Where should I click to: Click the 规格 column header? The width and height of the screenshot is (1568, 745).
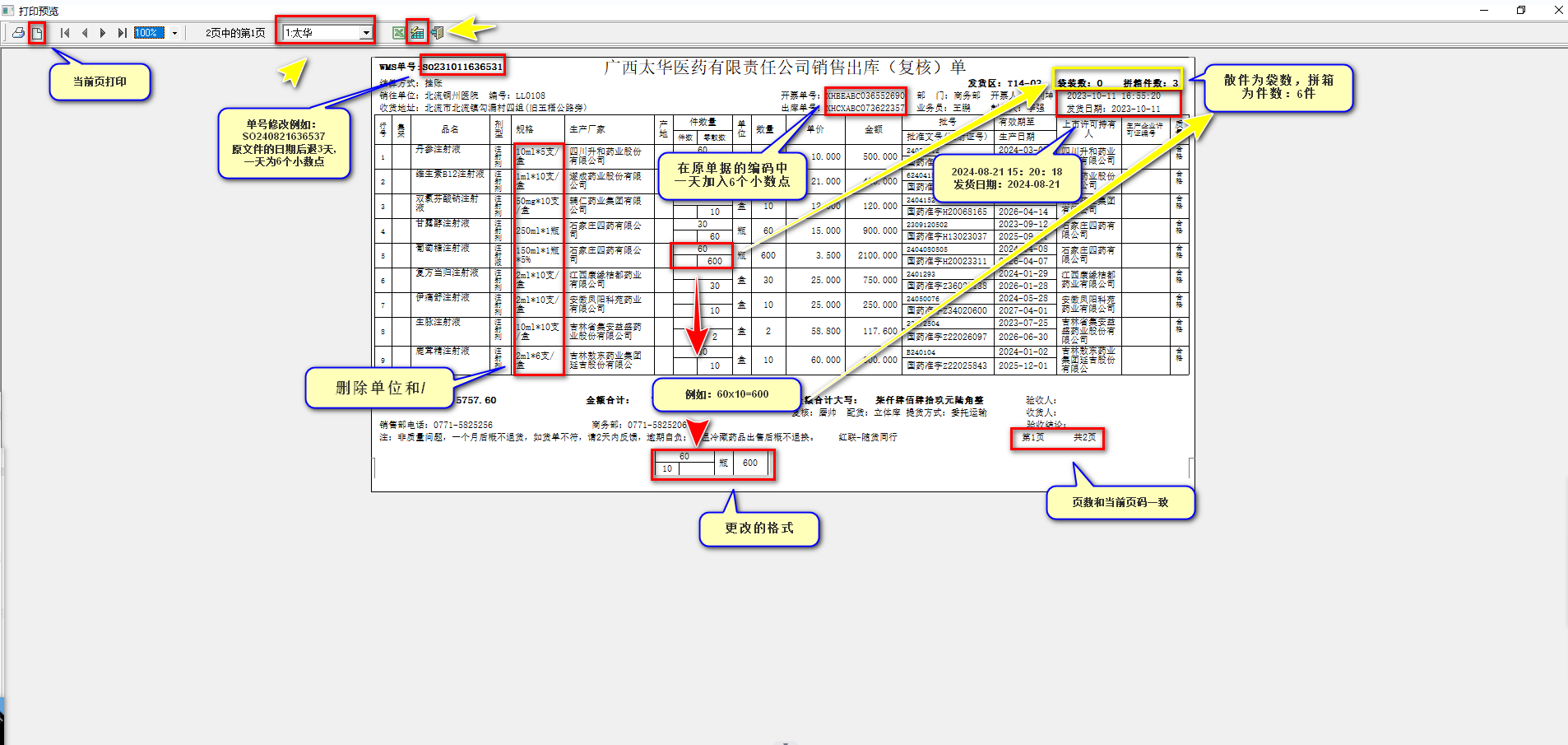pyautogui.click(x=525, y=129)
